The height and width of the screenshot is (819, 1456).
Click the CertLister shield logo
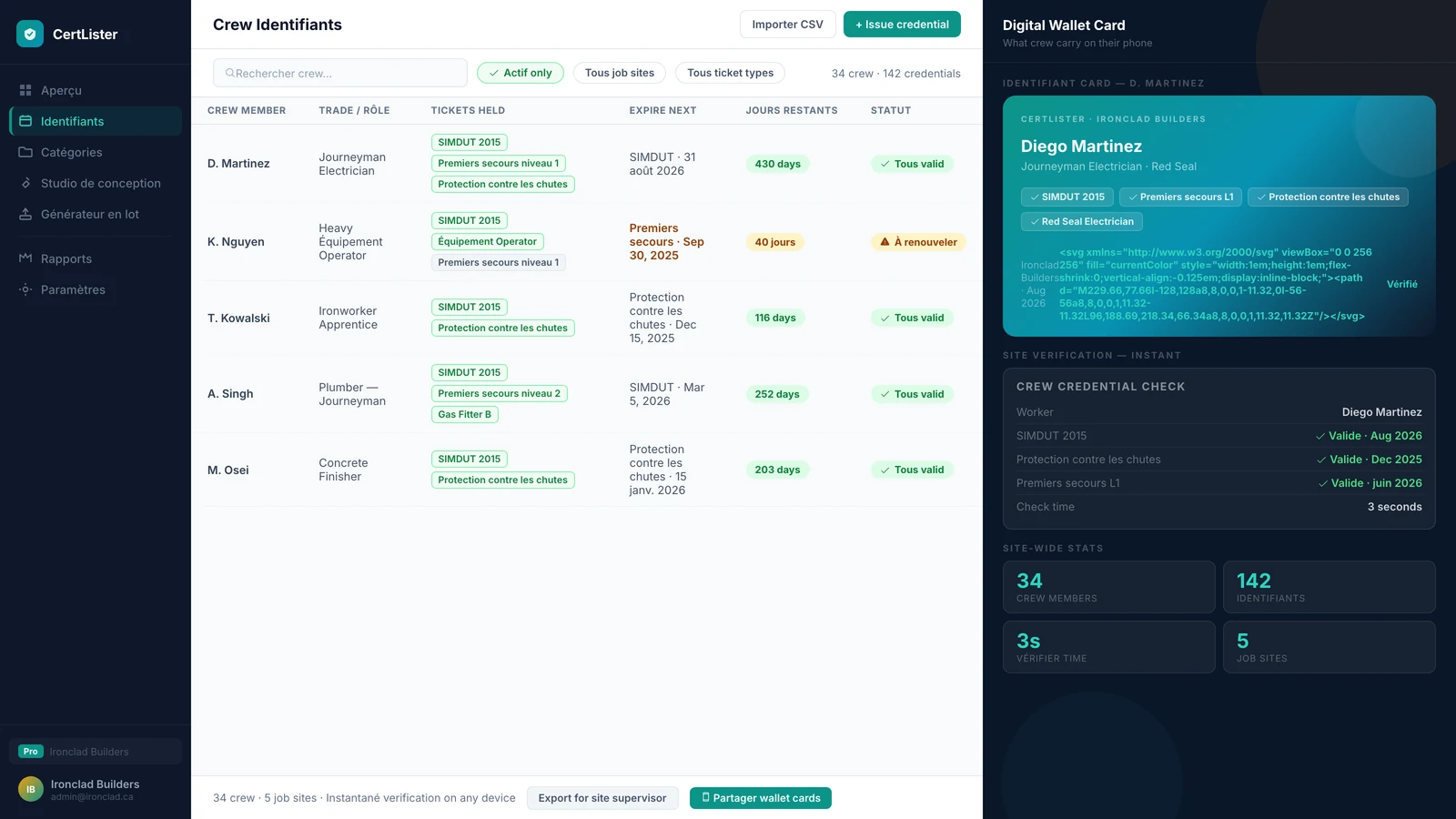click(x=30, y=34)
